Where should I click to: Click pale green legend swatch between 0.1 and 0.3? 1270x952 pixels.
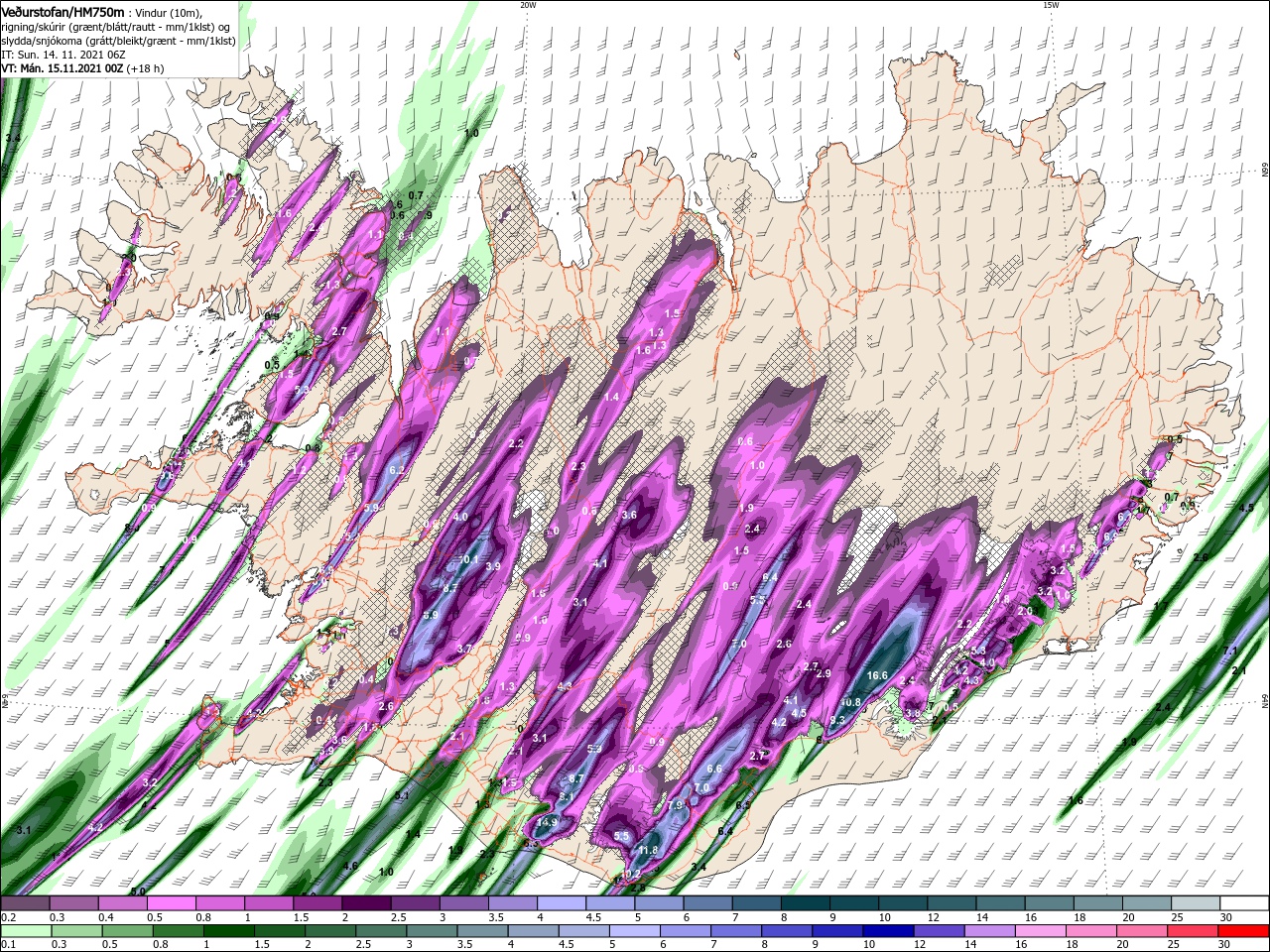pyautogui.click(x=25, y=931)
